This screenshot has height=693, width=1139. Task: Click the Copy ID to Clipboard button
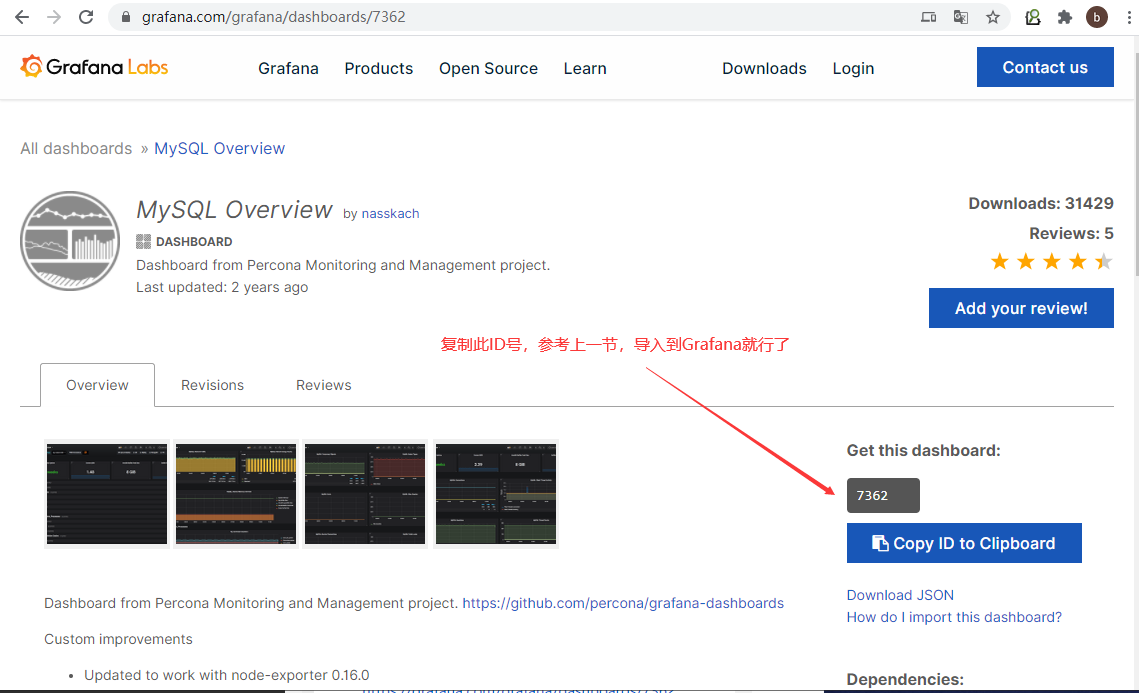[x=963, y=542]
